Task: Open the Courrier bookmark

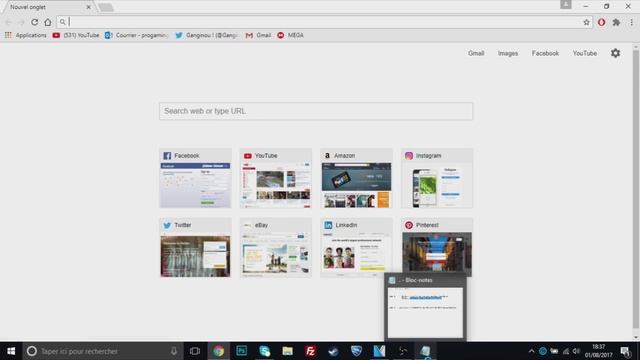Action: click(x=136, y=36)
